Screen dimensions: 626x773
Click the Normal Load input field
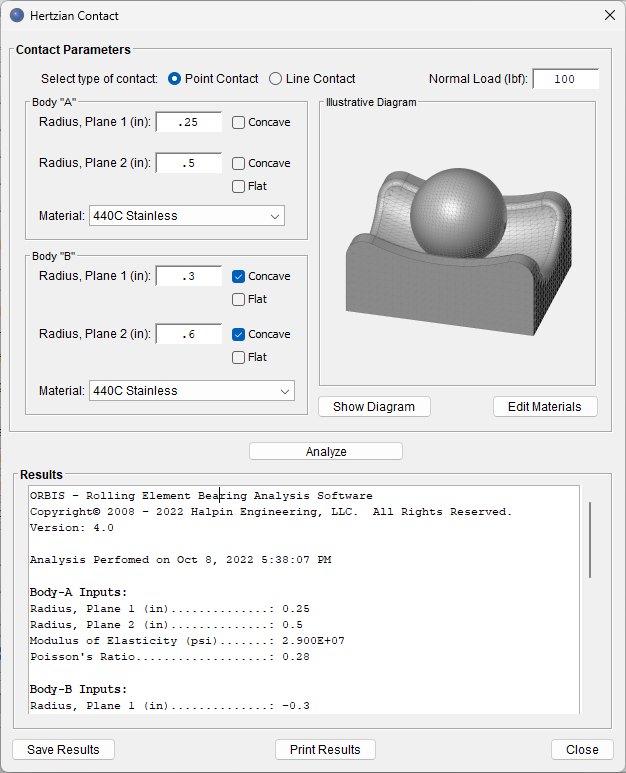[565, 79]
